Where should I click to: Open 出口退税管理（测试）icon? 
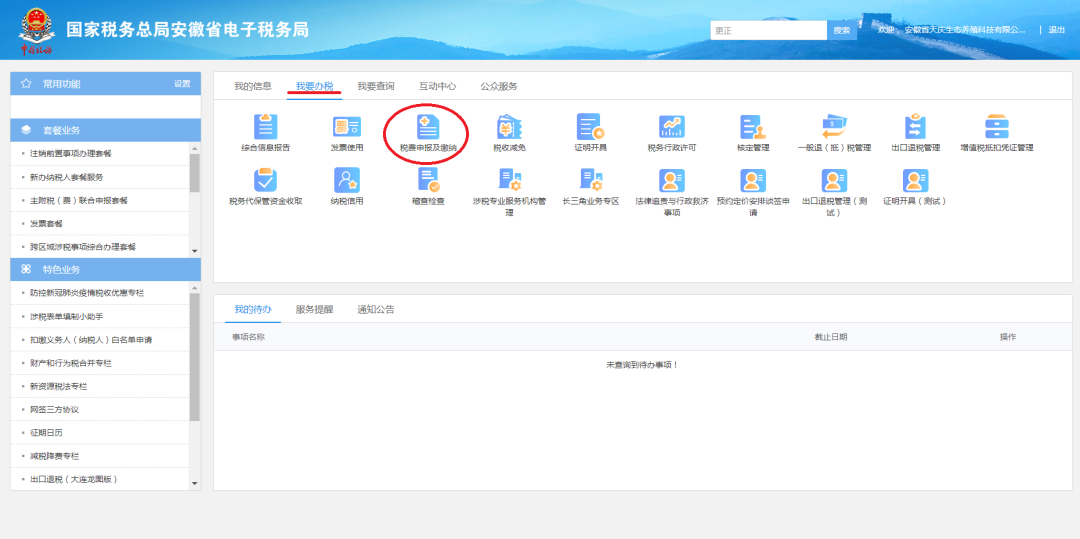(834, 180)
